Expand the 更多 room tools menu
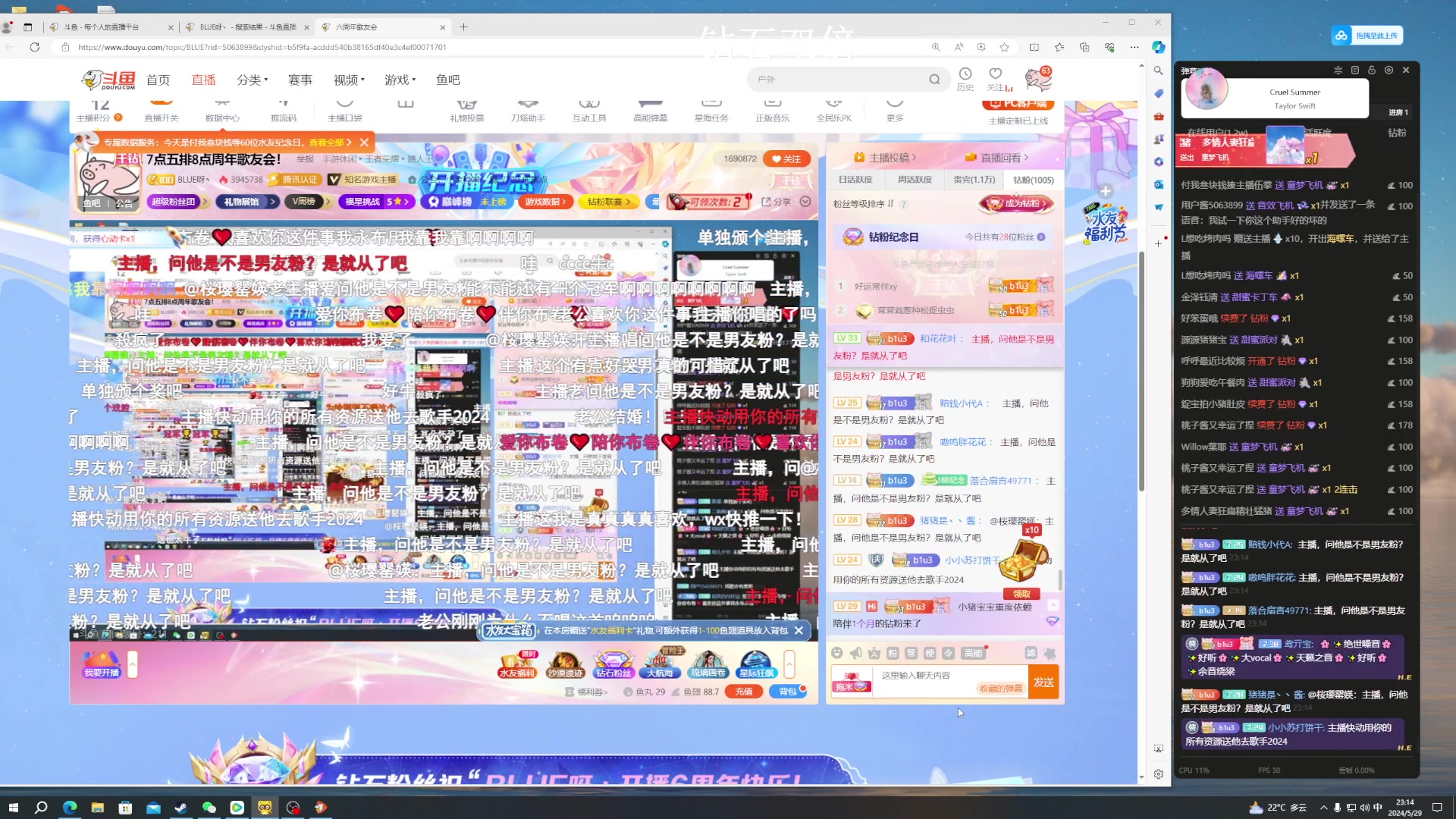Screen dimensions: 1456x819 [x=894, y=108]
